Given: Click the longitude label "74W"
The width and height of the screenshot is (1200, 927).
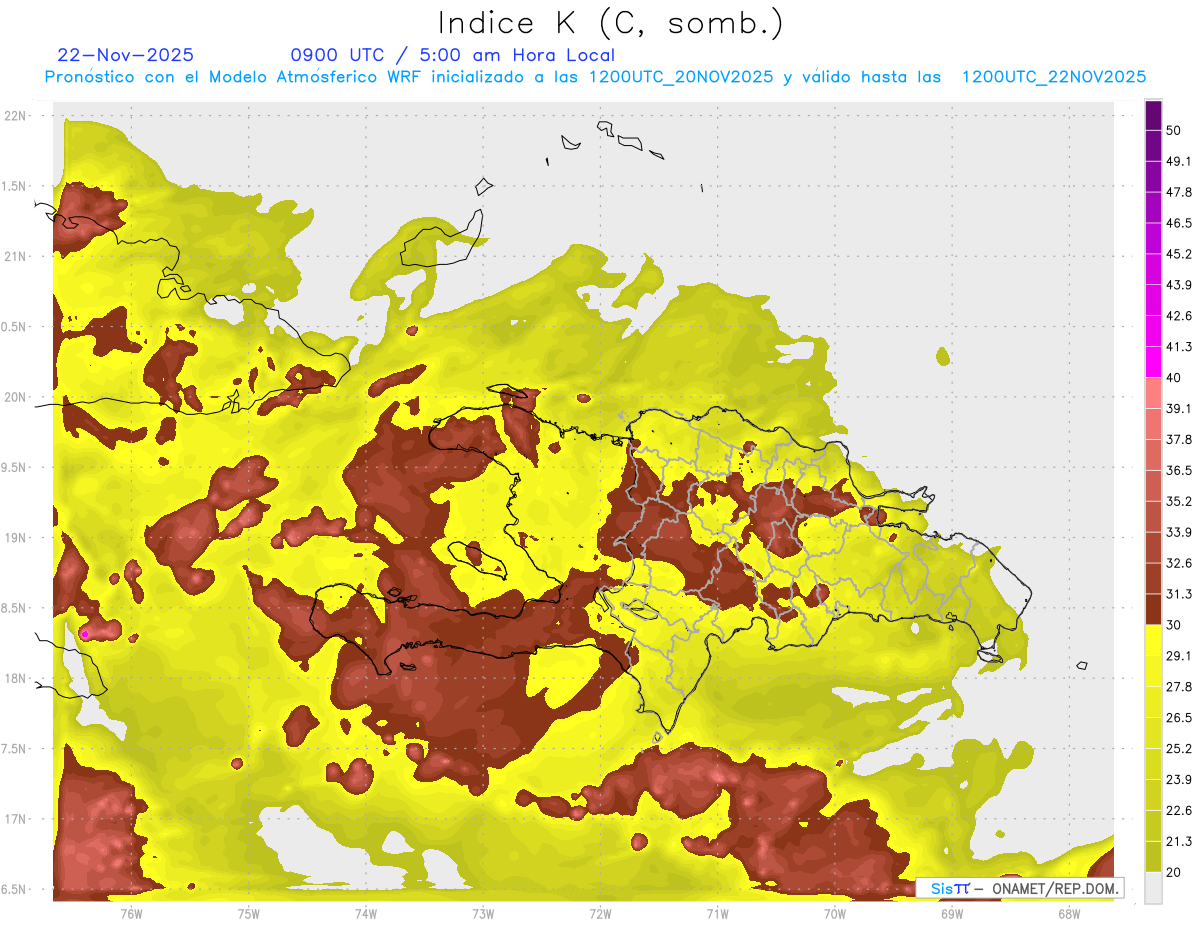Looking at the screenshot, I should pyautogui.click(x=366, y=913).
